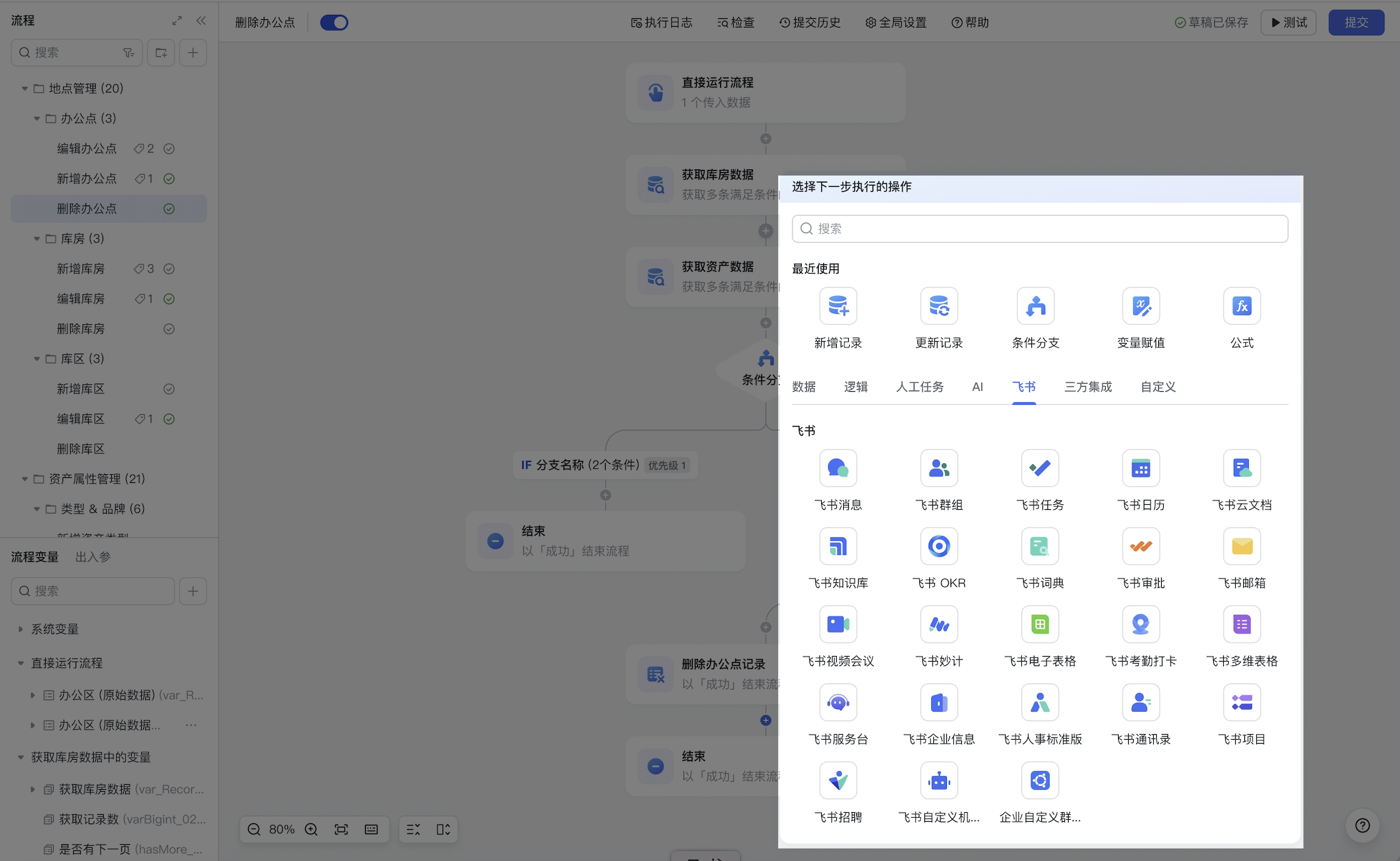Select the 飞书日历 icon
The height and width of the screenshot is (861, 1400).
(1141, 468)
